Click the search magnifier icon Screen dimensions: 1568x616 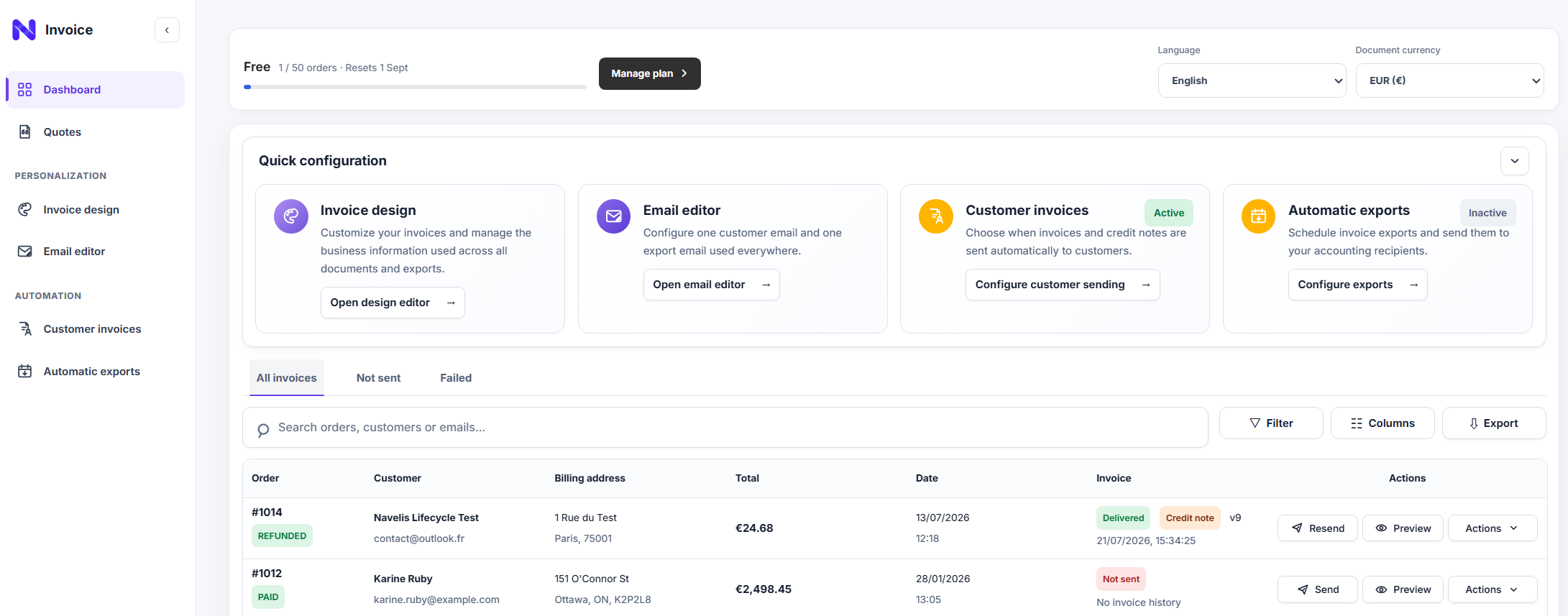[263, 430]
